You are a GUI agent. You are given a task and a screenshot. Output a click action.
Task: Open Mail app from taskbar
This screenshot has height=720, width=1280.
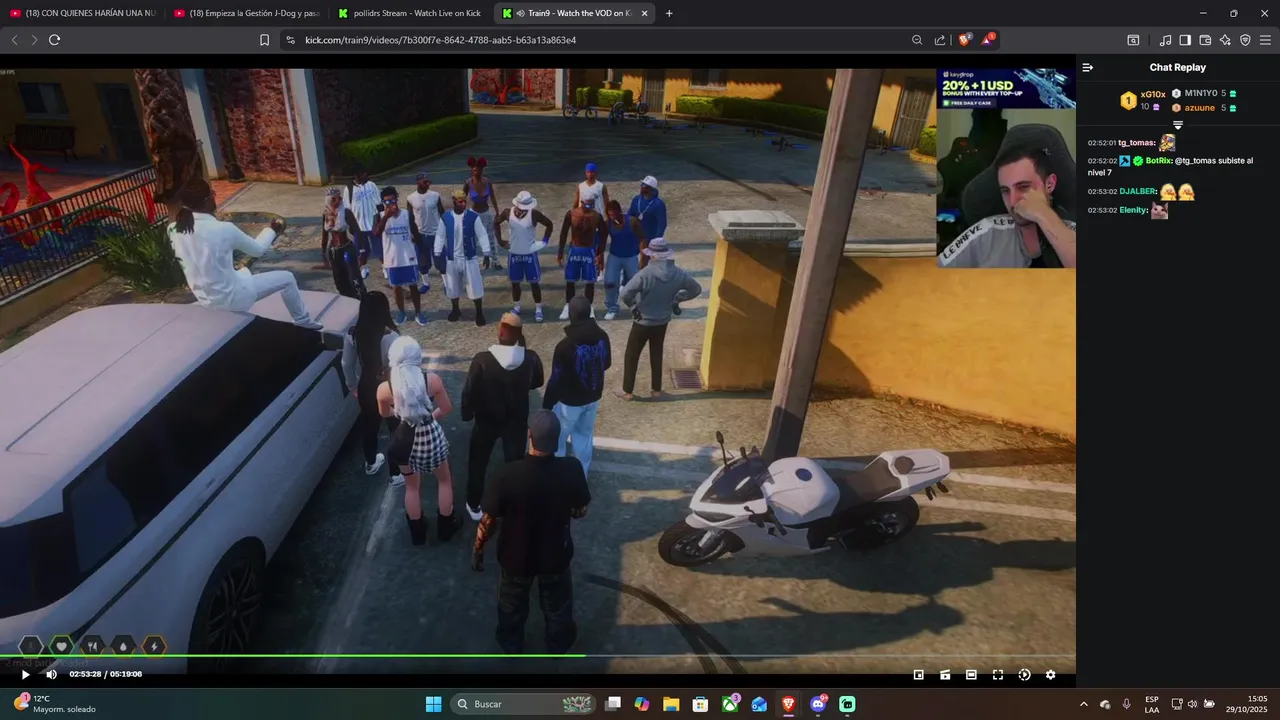[x=759, y=704]
